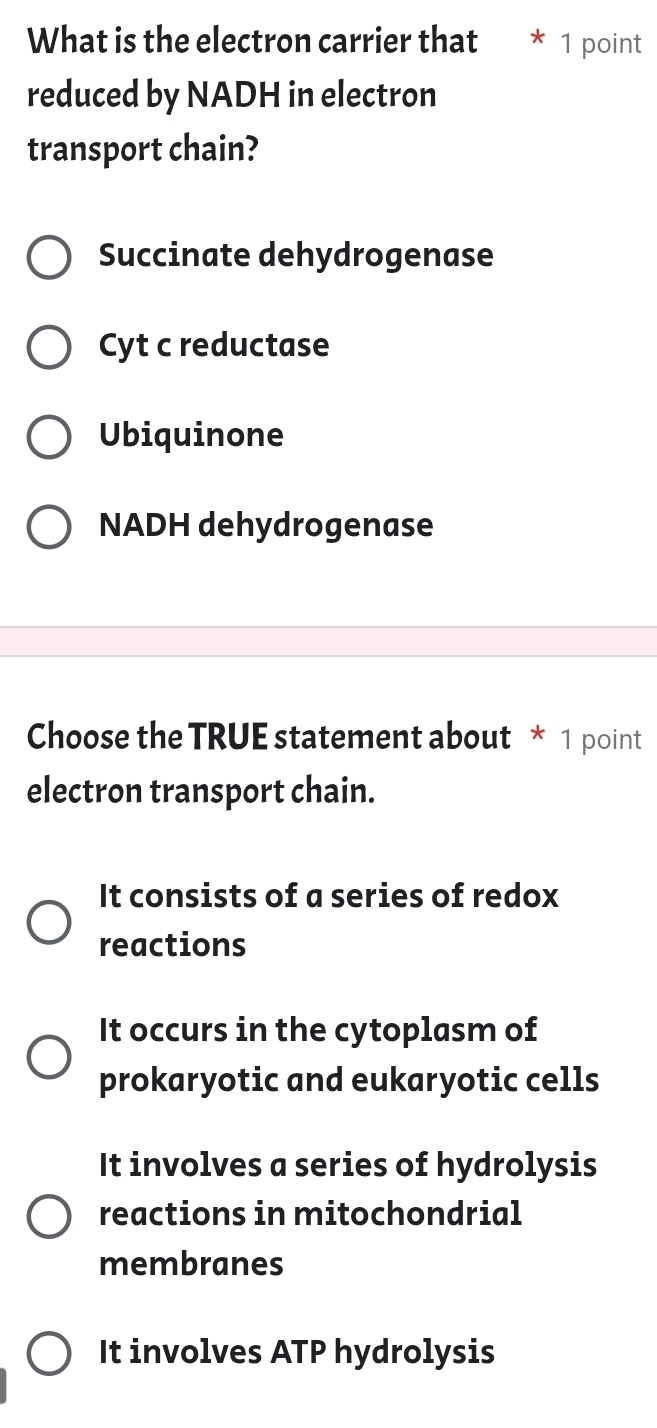Click the red asterisk on the first question
The image size is (657, 1428).
pyautogui.click(x=537, y=42)
